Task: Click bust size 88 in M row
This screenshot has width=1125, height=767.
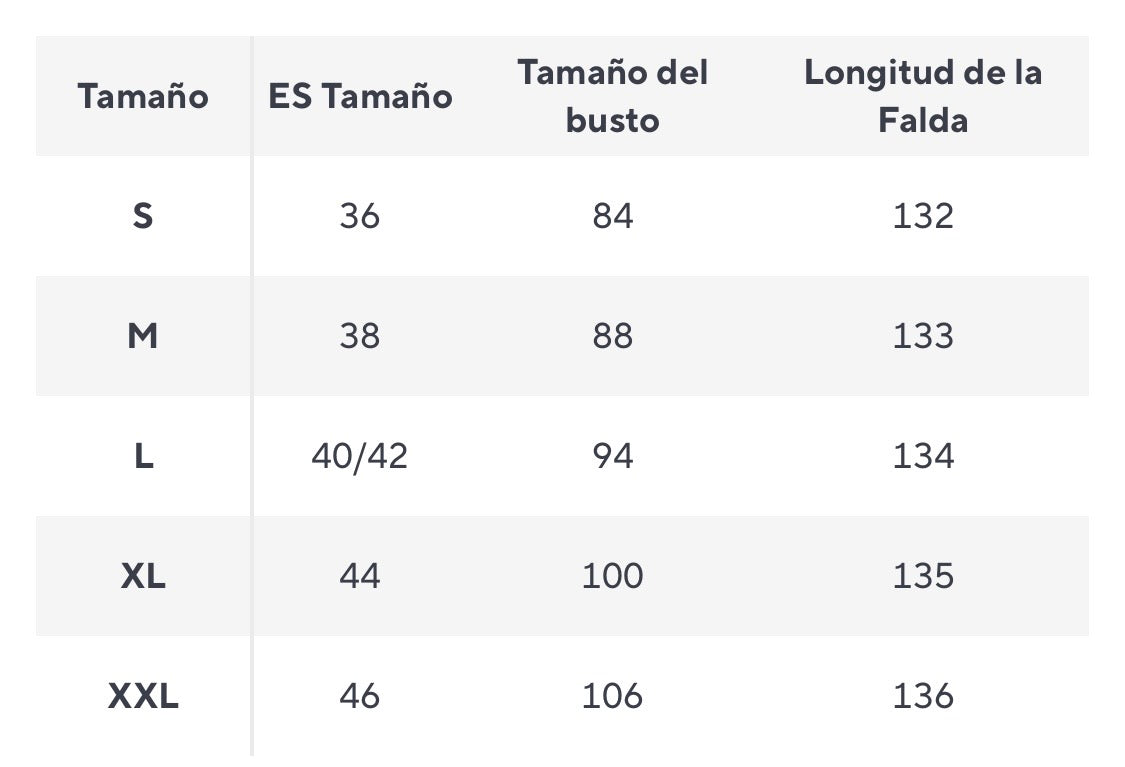Action: pos(612,336)
